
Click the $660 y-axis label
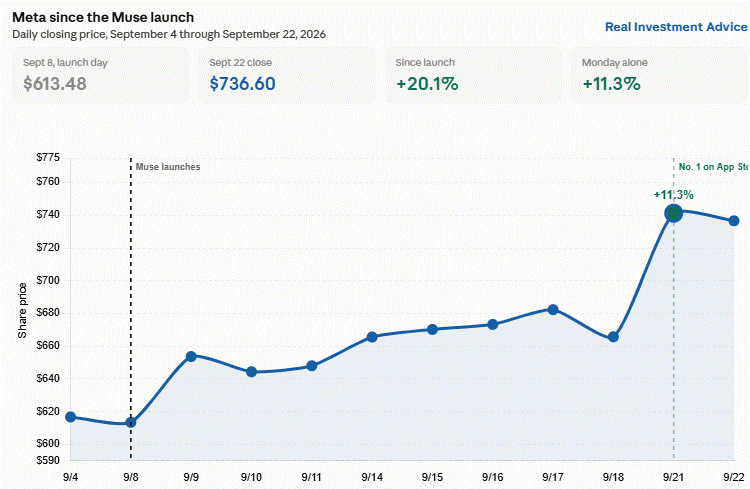pos(48,345)
